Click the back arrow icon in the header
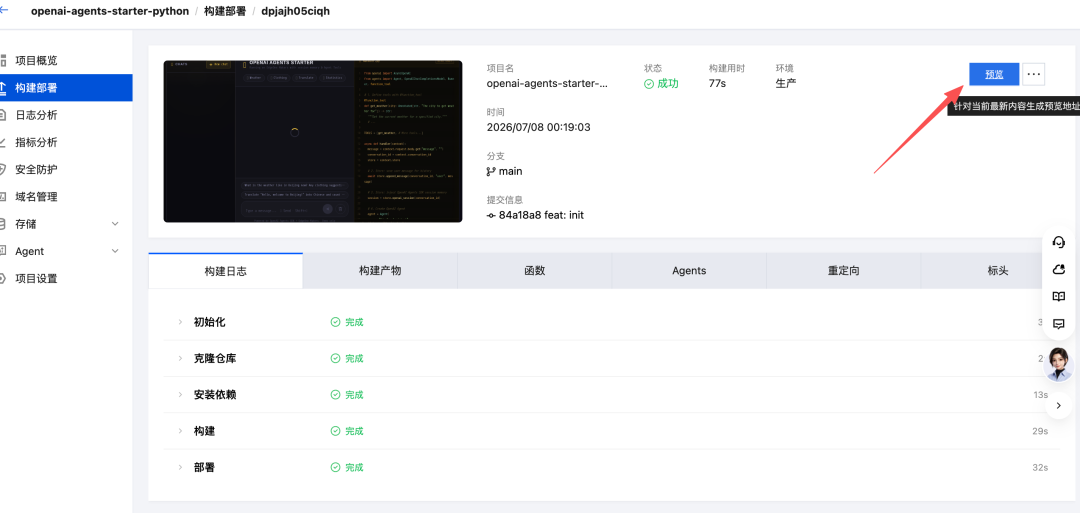1080x513 pixels. click(x=4, y=10)
